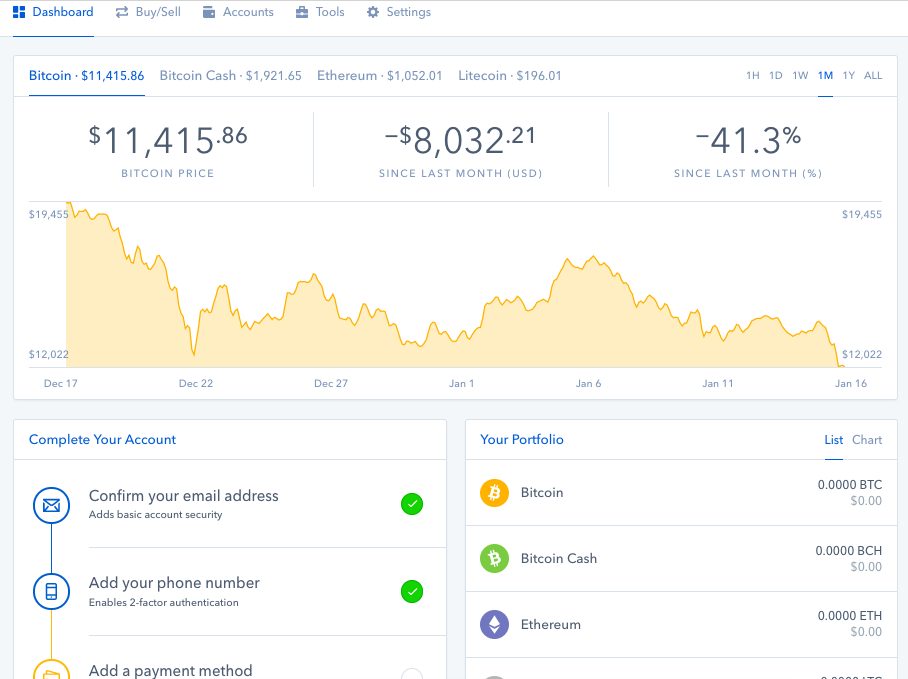The width and height of the screenshot is (908, 679).
Task: Click 'Enables 2-factor authentication' subtitle
Action: (163, 603)
